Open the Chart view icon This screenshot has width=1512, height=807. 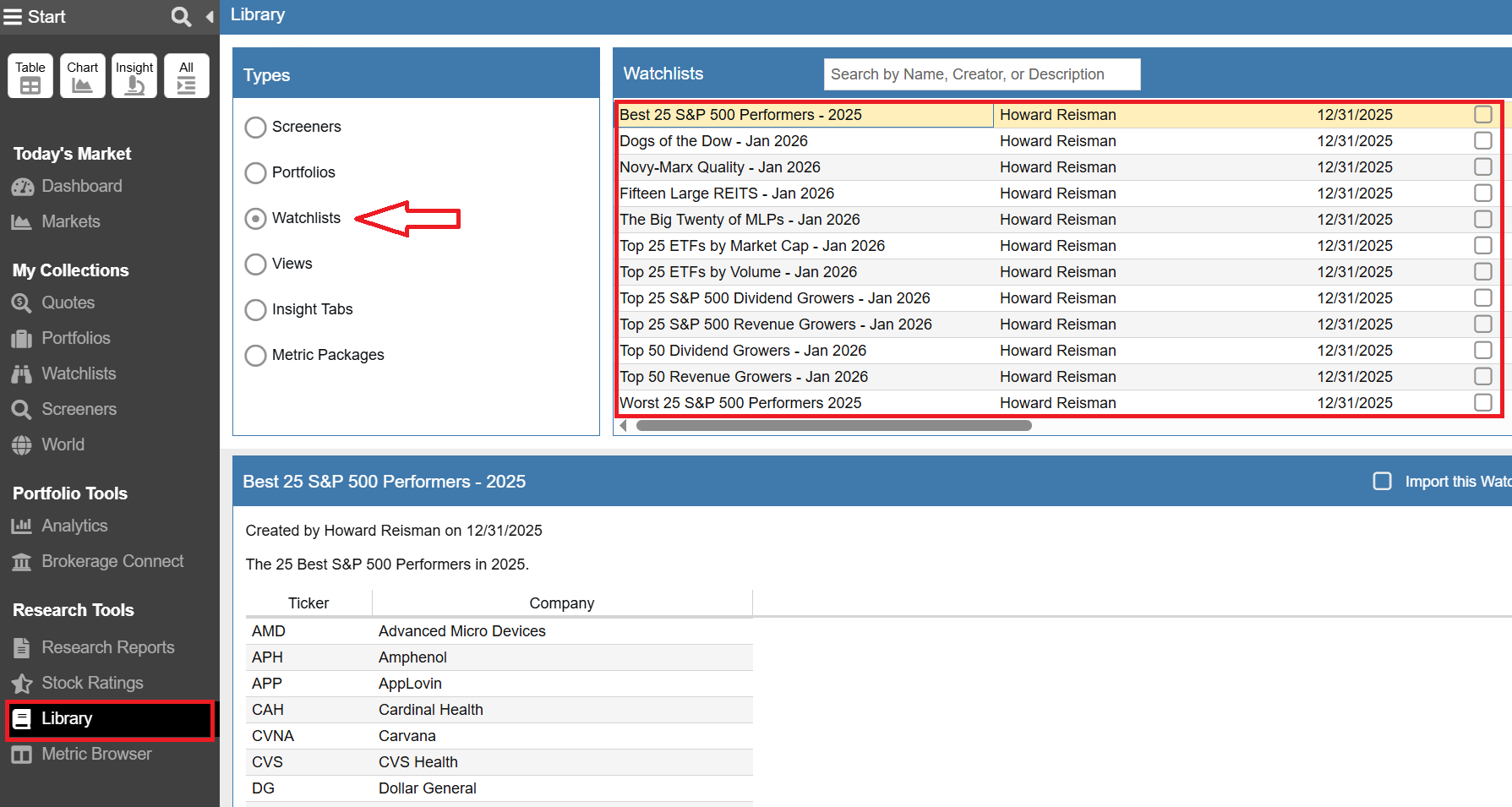pyautogui.click(x=83, y=76)
